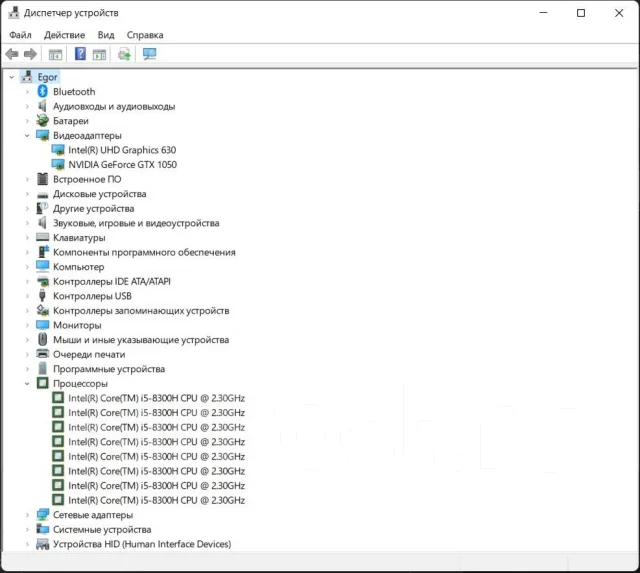The width and height of the screenshot is (640, 573).
Task: Open Help via blue question mark icon
Action: tap(80, 53)
